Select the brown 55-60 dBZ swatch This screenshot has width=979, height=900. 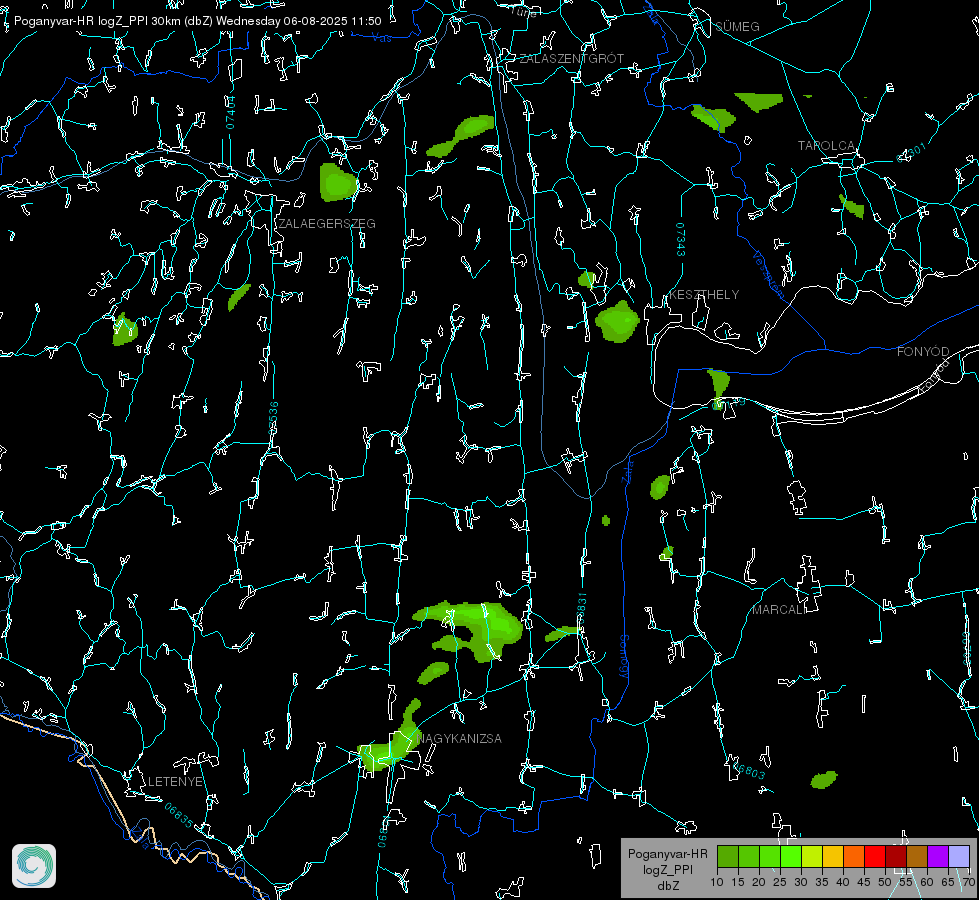917,856
